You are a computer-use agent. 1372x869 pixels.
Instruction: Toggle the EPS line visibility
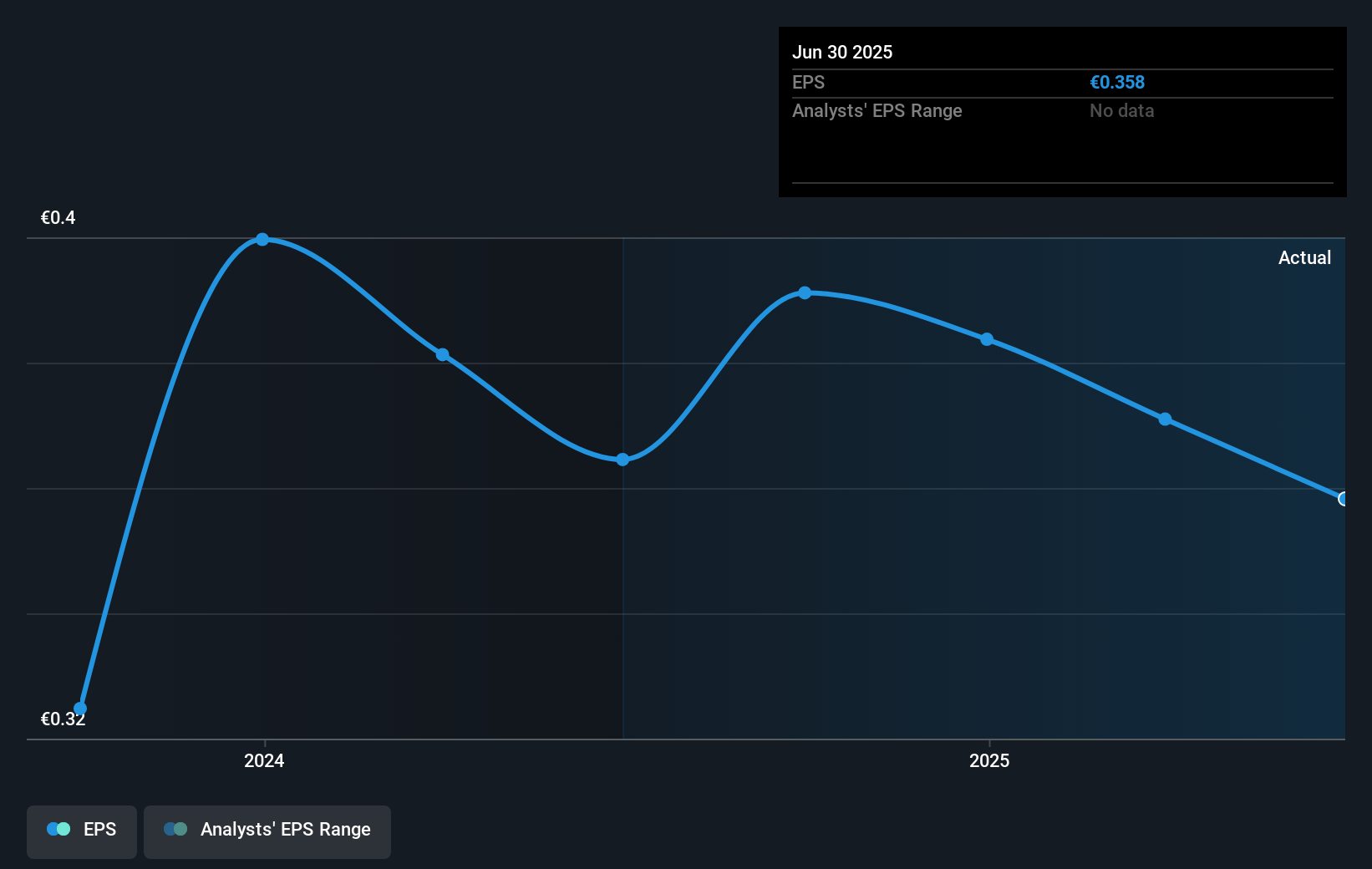point(81,831)
